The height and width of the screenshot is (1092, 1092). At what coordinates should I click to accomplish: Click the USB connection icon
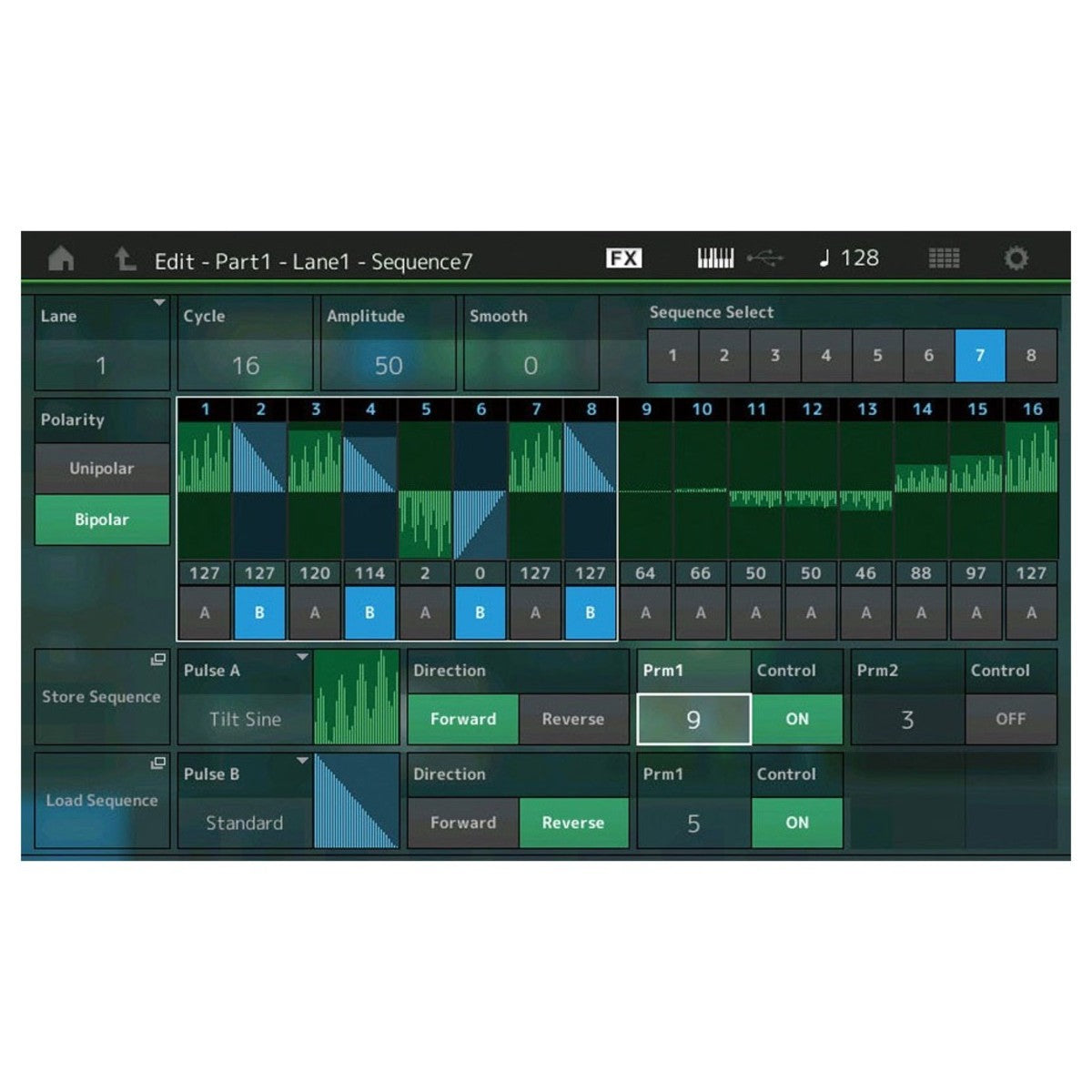pos(767,258)
